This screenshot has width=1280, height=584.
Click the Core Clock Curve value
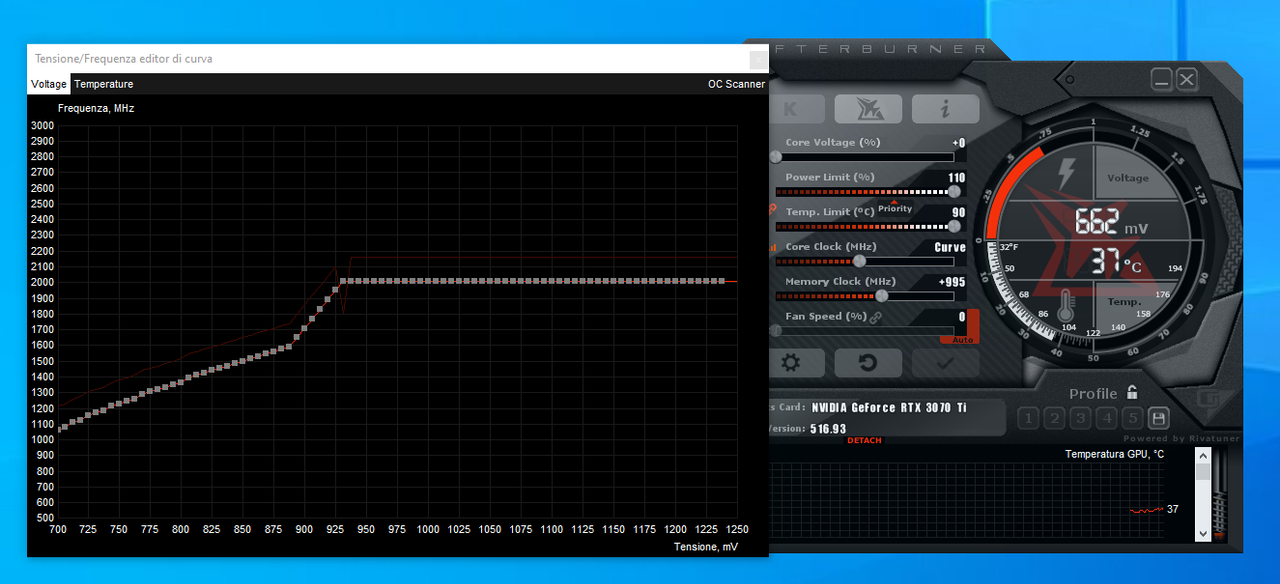pos(950,247)
